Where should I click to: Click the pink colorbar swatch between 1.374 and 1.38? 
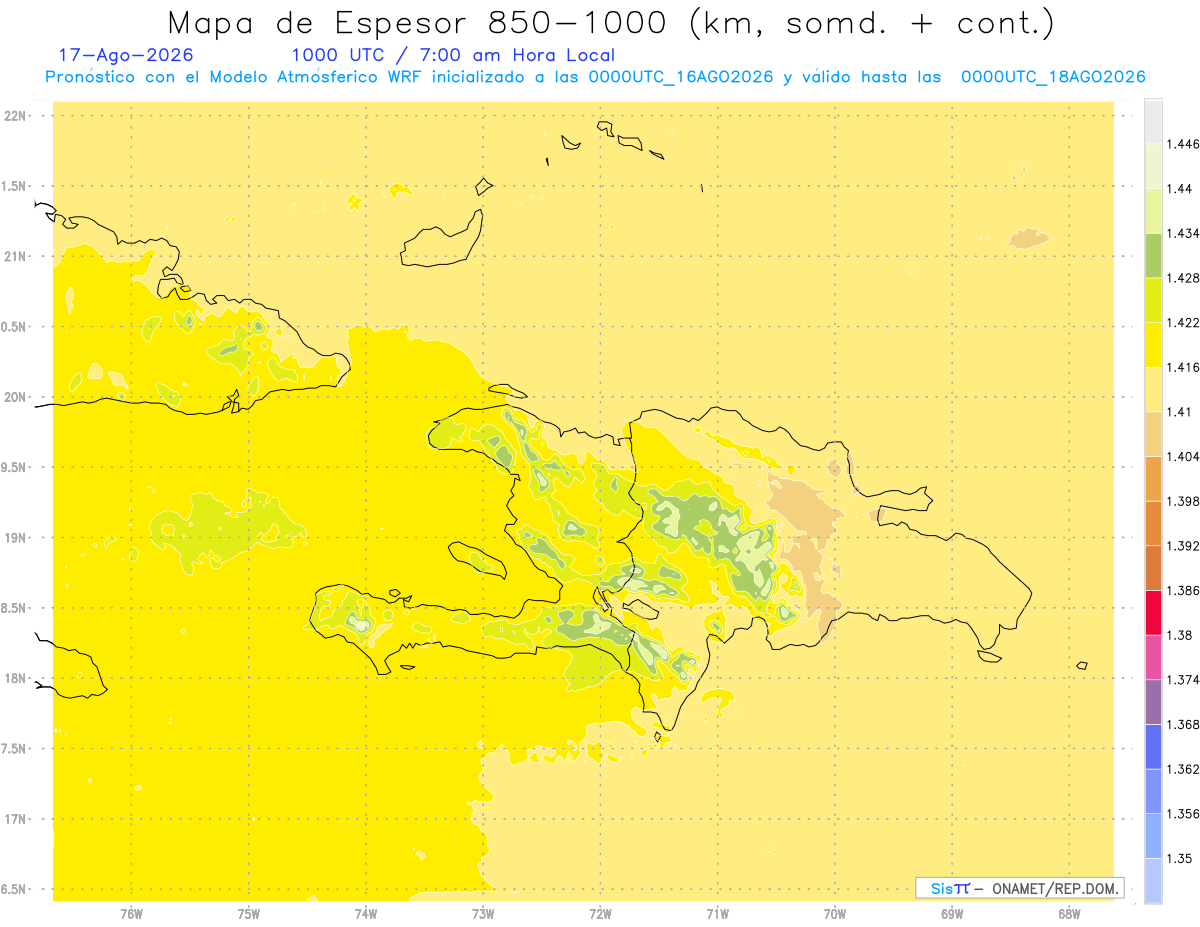coord(1153,658)
